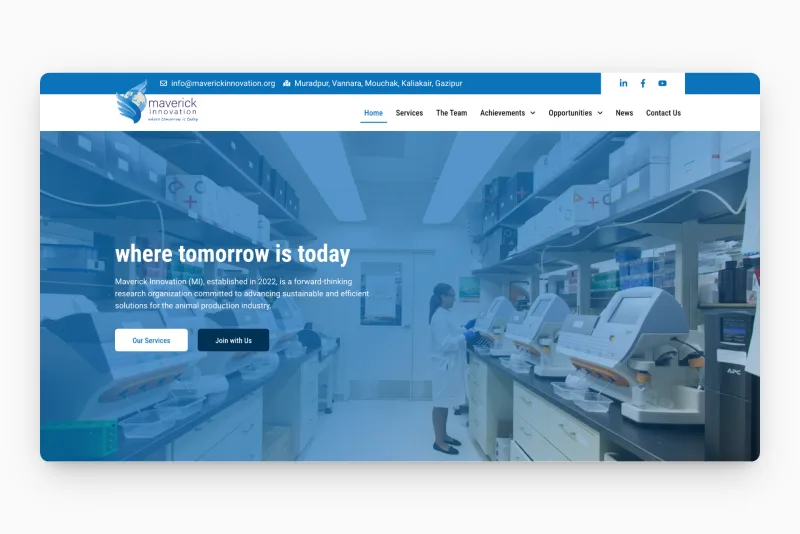The height and width of the screenshot is (534, 800).
Task: Click the Muradpur, Vannara address text
Action: 378,83
